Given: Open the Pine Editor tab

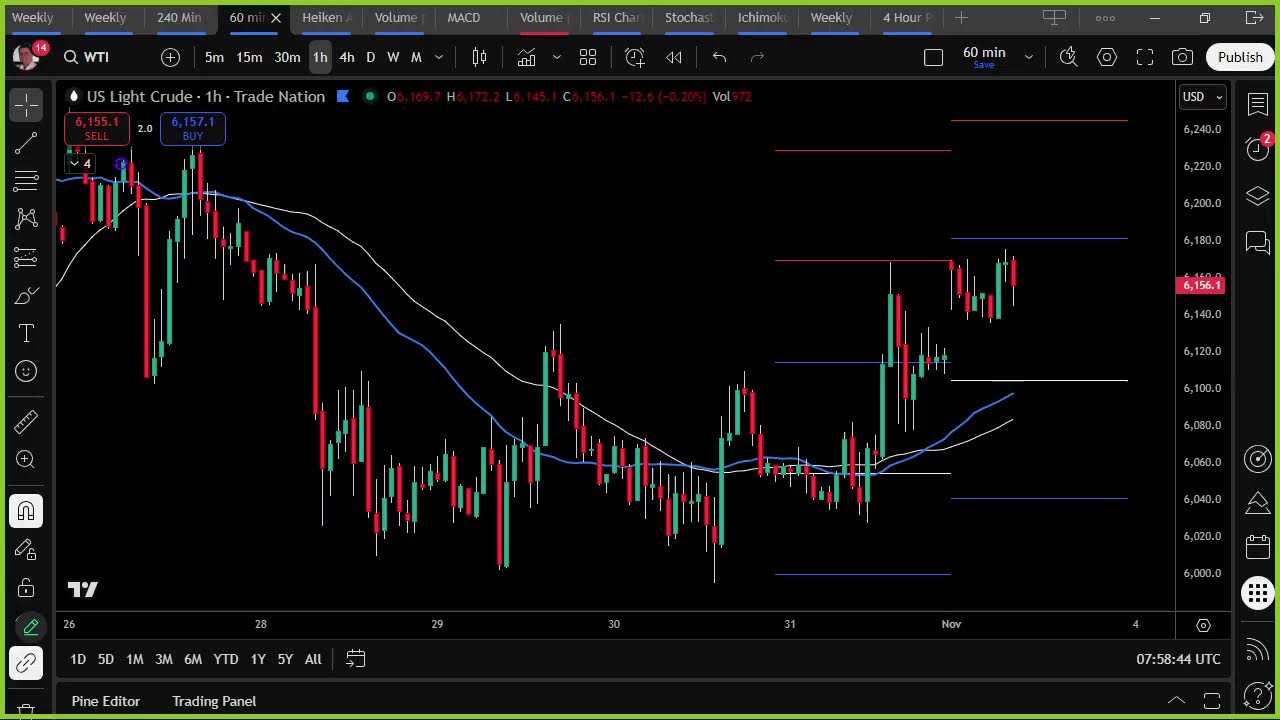Looking at the screenshot, I should click(x=106, y=701).
